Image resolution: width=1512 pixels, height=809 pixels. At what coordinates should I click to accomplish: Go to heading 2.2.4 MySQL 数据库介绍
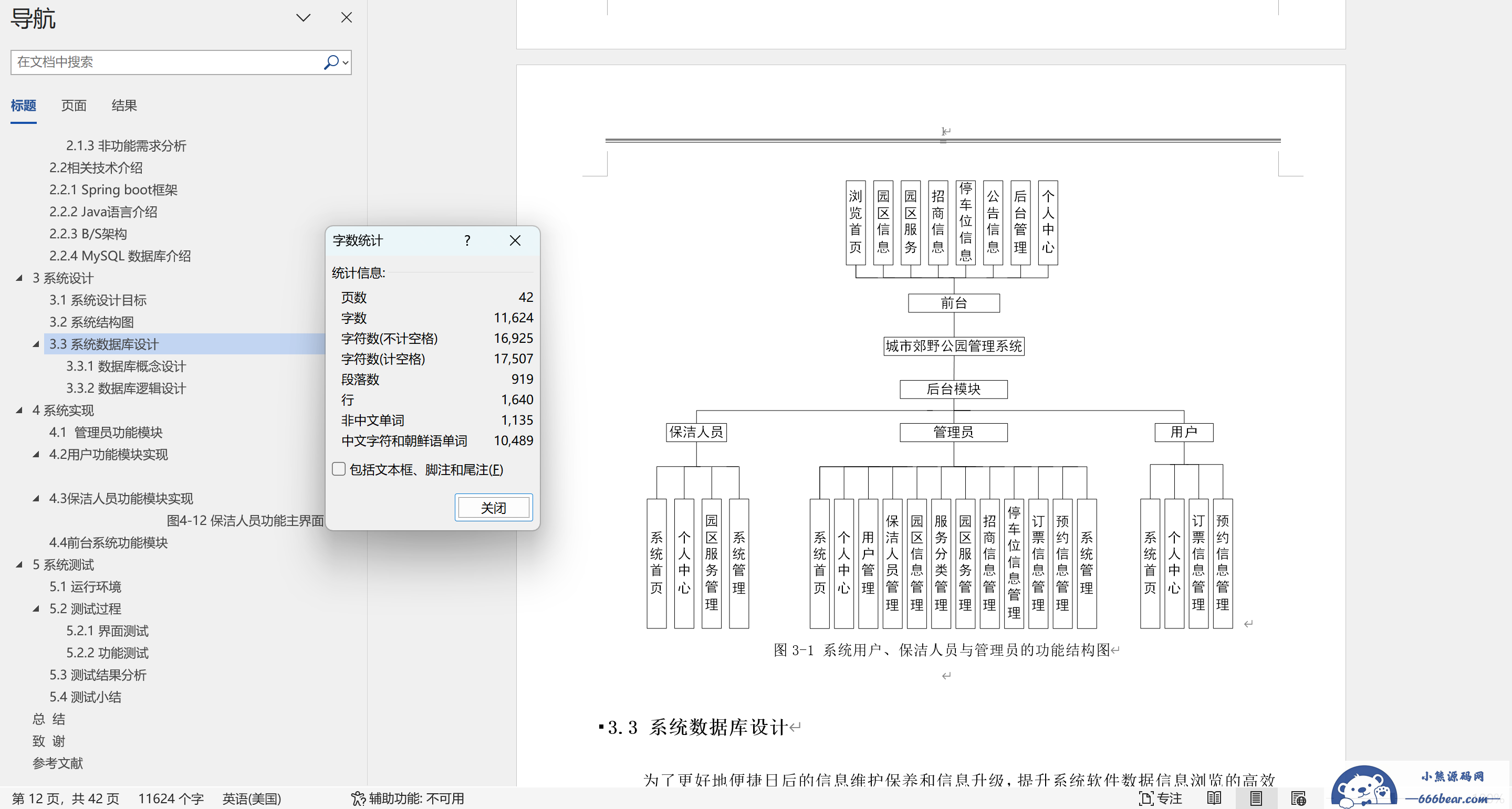(x=120, y=256)
